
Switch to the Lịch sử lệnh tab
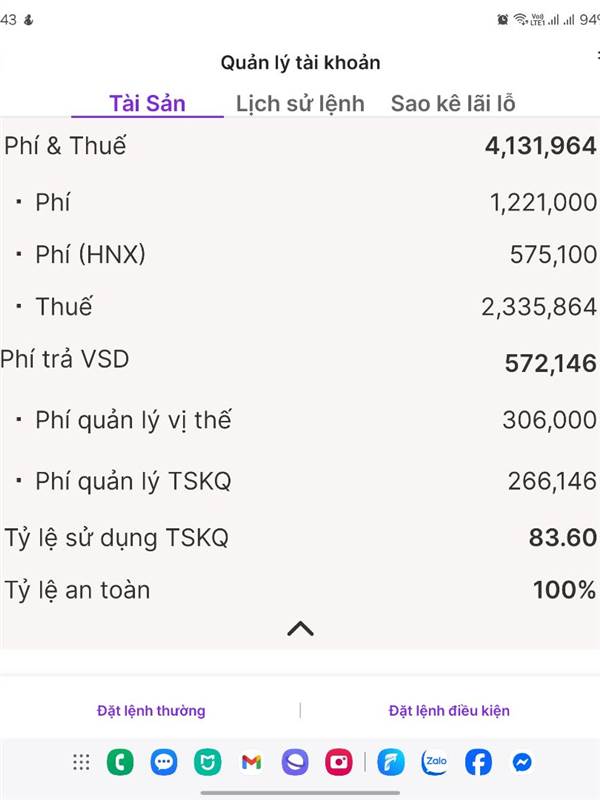[300, 104]
